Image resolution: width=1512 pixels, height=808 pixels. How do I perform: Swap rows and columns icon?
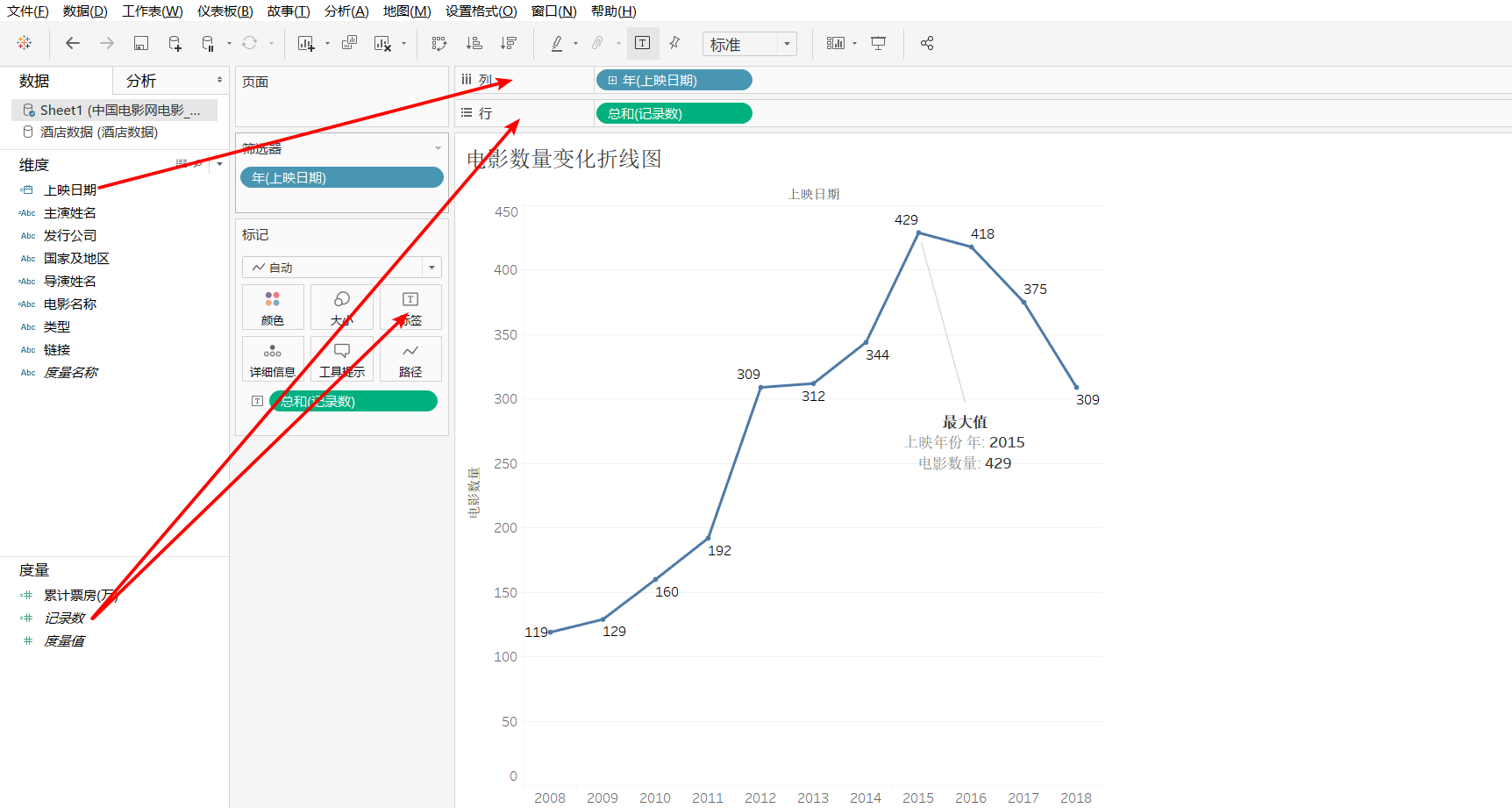click(x=439, y=43)
